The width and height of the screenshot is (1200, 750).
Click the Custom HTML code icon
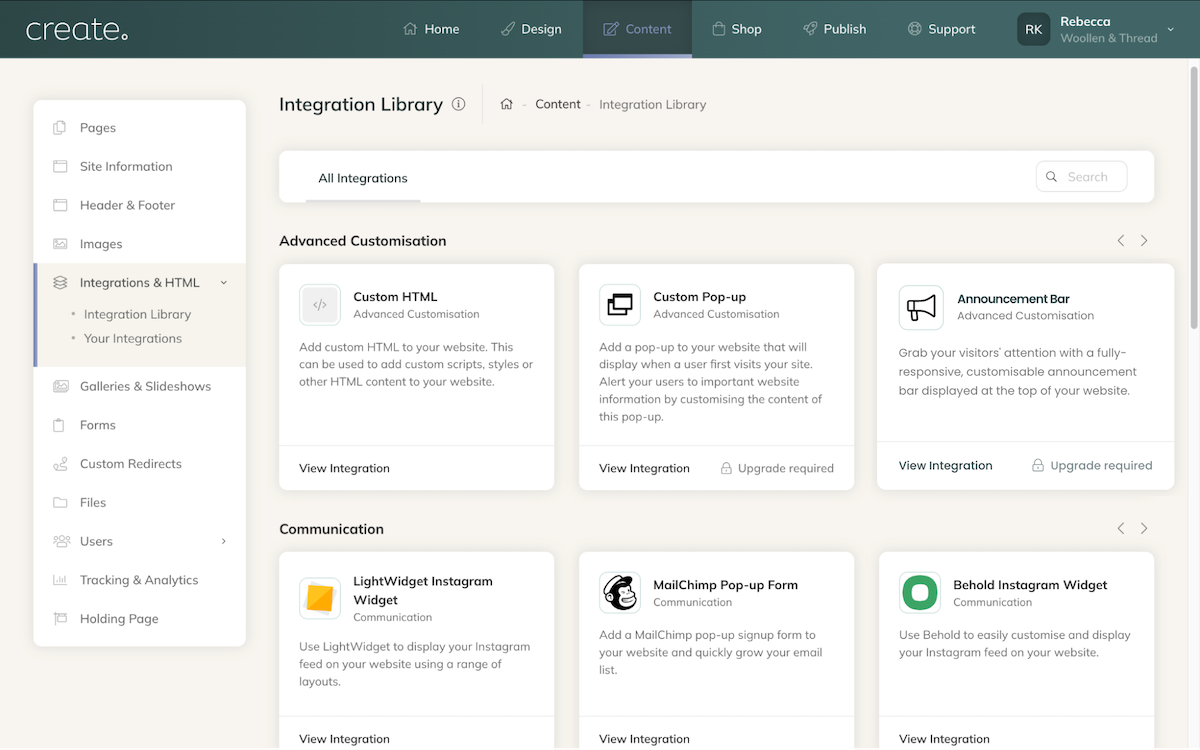320,305
